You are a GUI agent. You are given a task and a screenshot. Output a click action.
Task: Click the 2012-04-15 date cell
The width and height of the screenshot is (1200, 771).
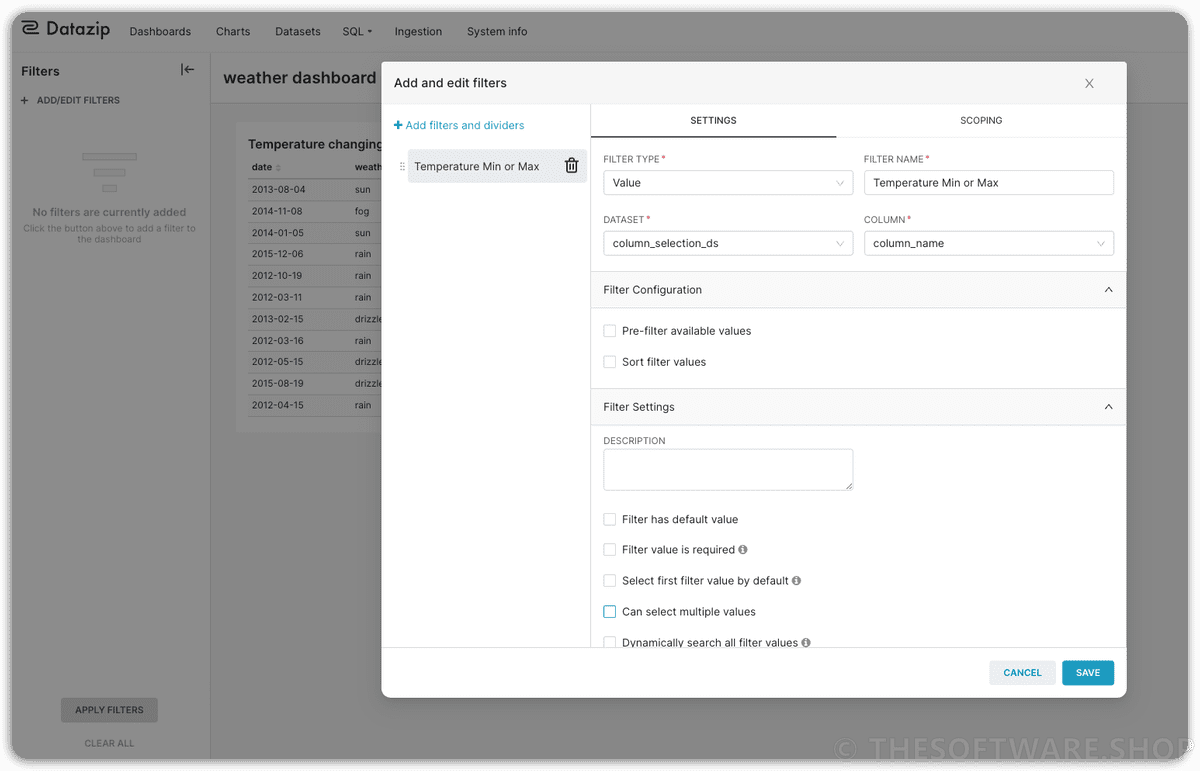(x=277, y=405)
